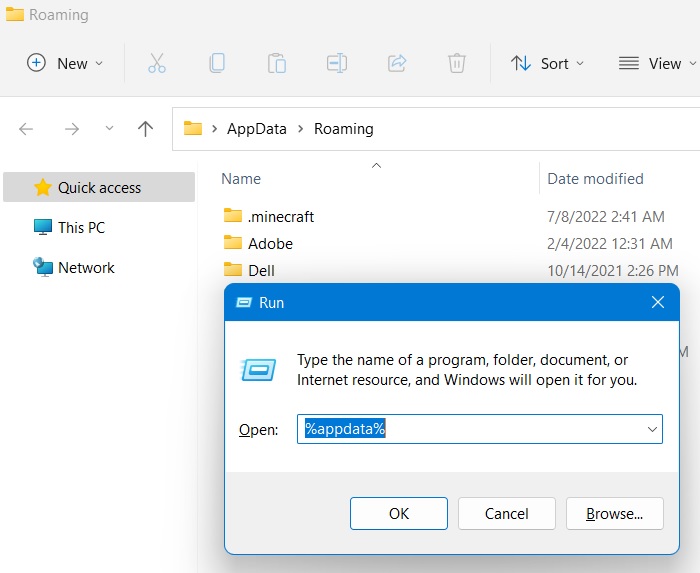This screenshot has width=700, height=573.
Task: Expand the New item chevron
Action: coord(99,63)
